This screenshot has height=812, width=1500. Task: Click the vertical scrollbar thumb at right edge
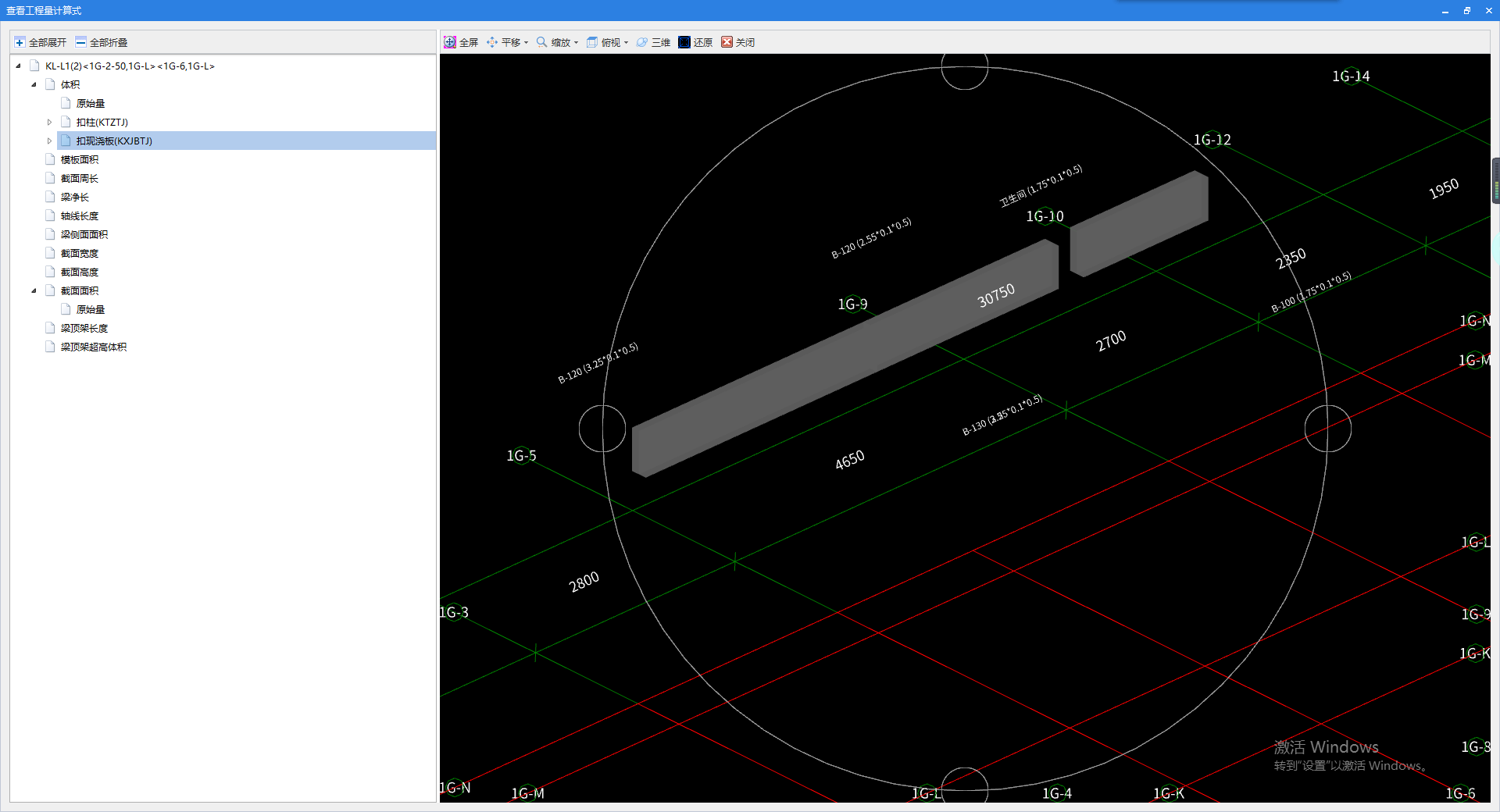pyautogui.click(x=1496, y=180)
